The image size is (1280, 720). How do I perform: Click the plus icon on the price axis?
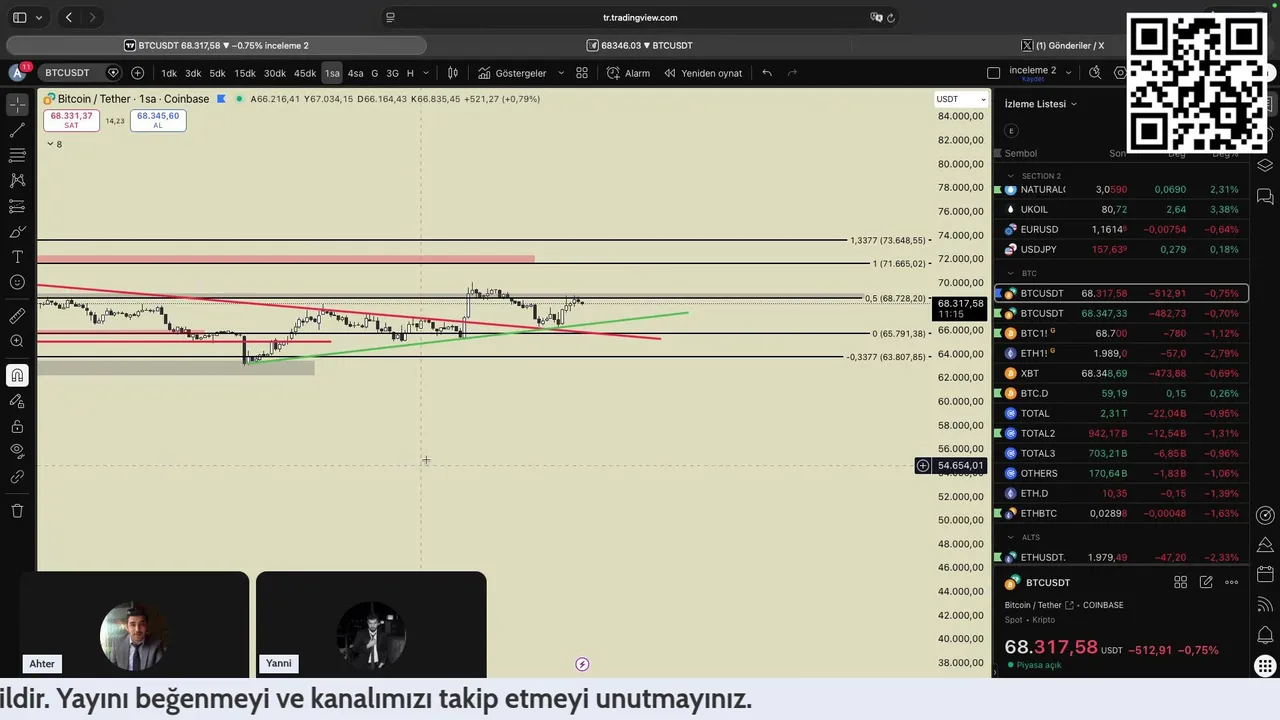(923, 466)
